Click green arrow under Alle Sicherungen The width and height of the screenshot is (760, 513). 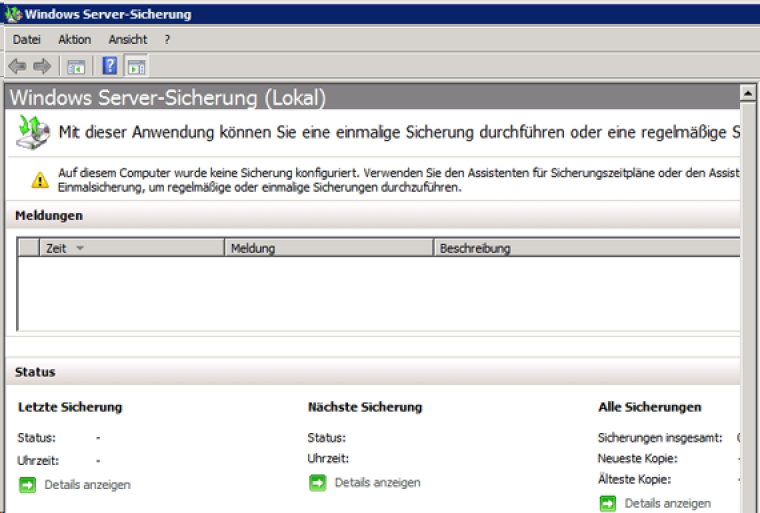coord(608,503)
